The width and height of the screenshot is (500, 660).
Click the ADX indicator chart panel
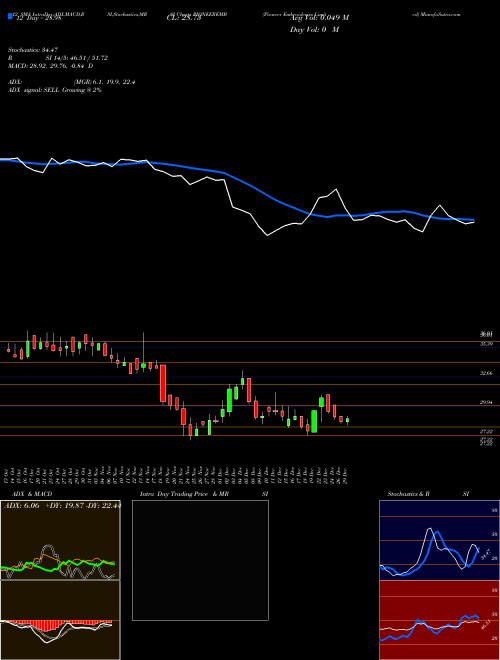[60, 540]
